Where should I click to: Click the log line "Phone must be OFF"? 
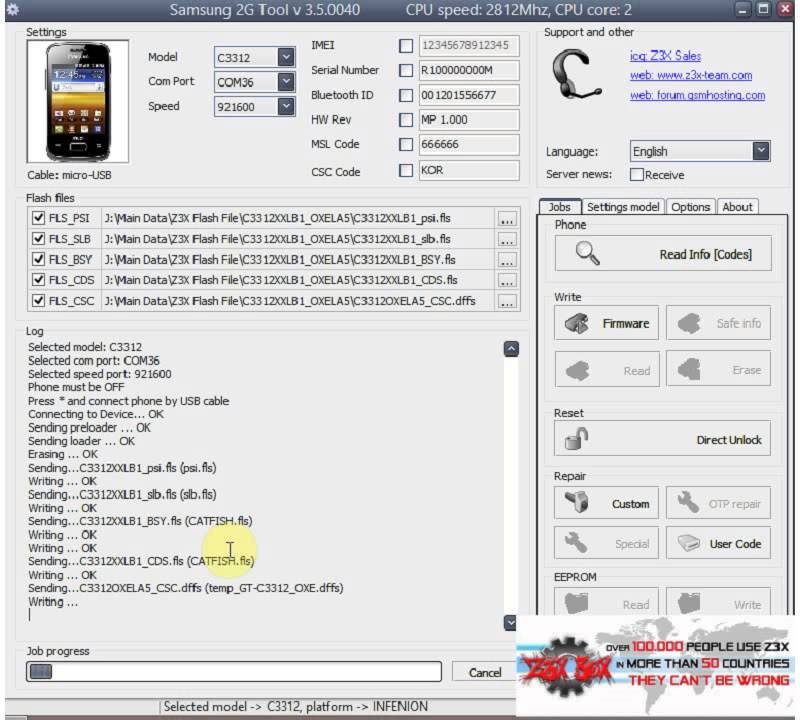(x=76, y=387)
